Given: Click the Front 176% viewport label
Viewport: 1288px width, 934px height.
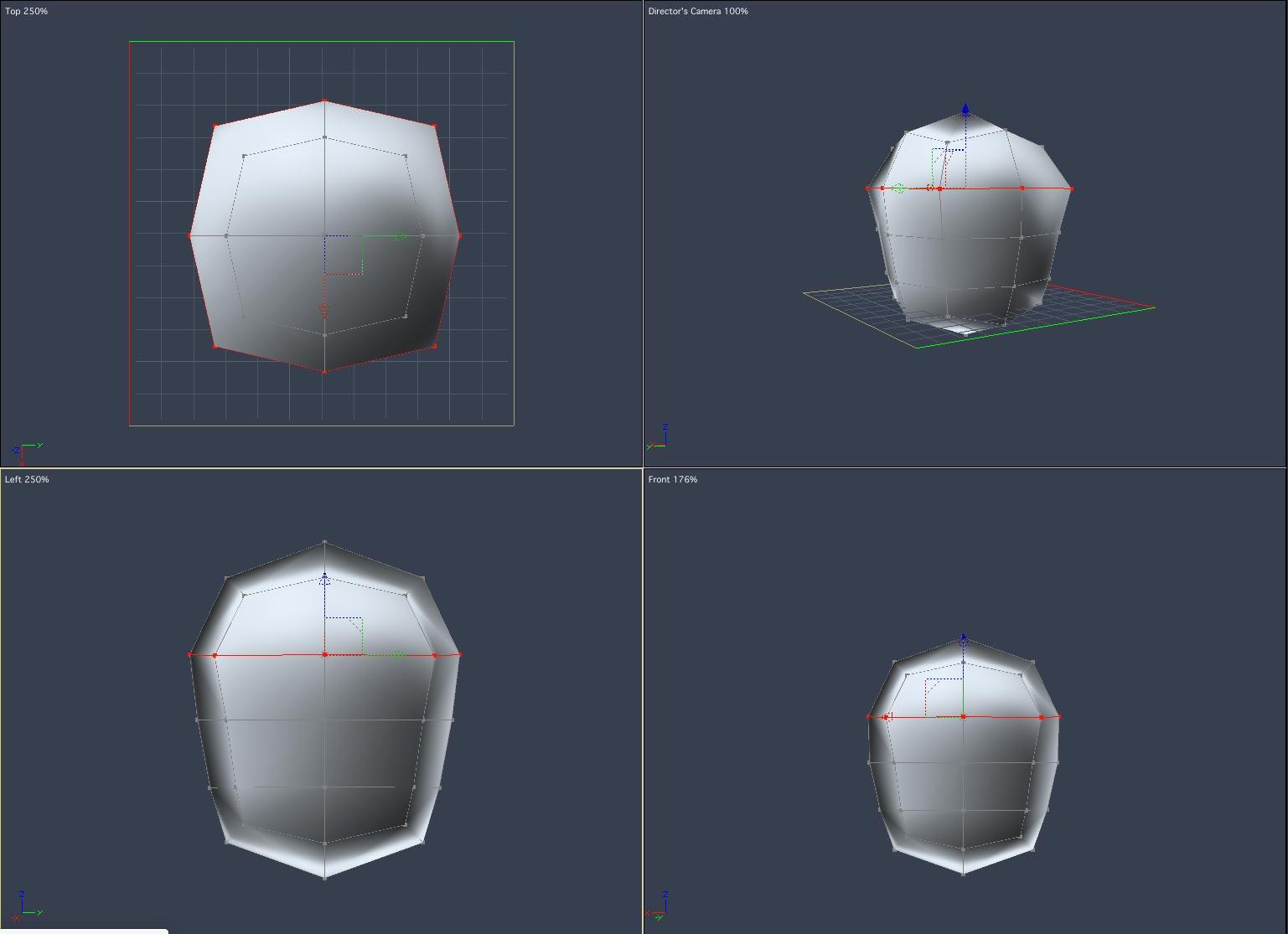Looking at the screenshot, I should coord(673,479).
